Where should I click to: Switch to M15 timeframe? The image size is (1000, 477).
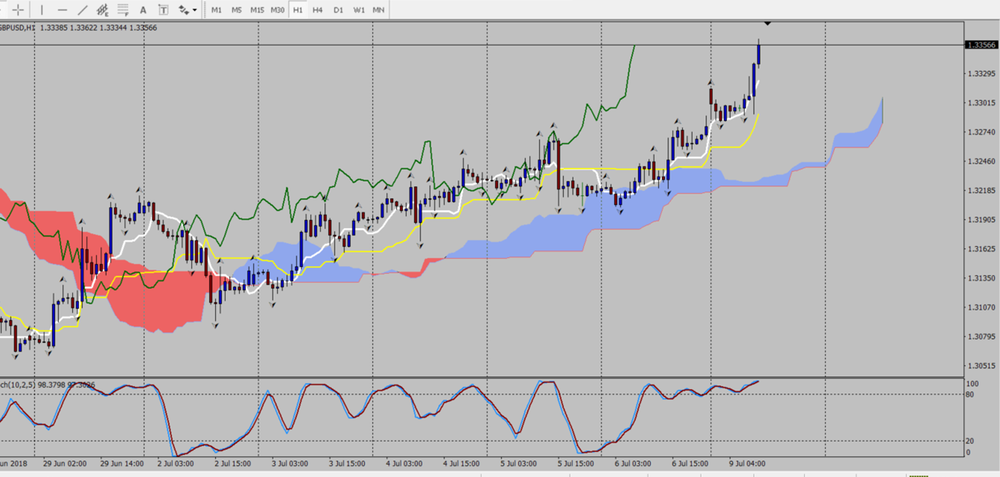pyautogui.click(x=257, y=10)
